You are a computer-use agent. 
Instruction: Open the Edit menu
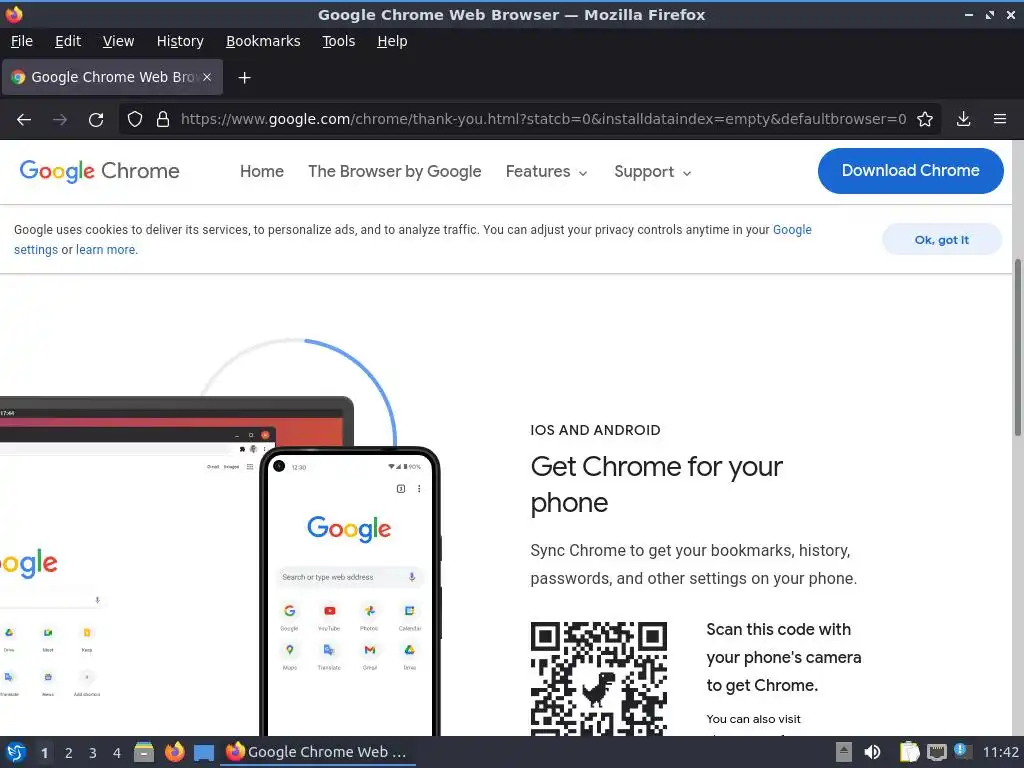[68, 41]
